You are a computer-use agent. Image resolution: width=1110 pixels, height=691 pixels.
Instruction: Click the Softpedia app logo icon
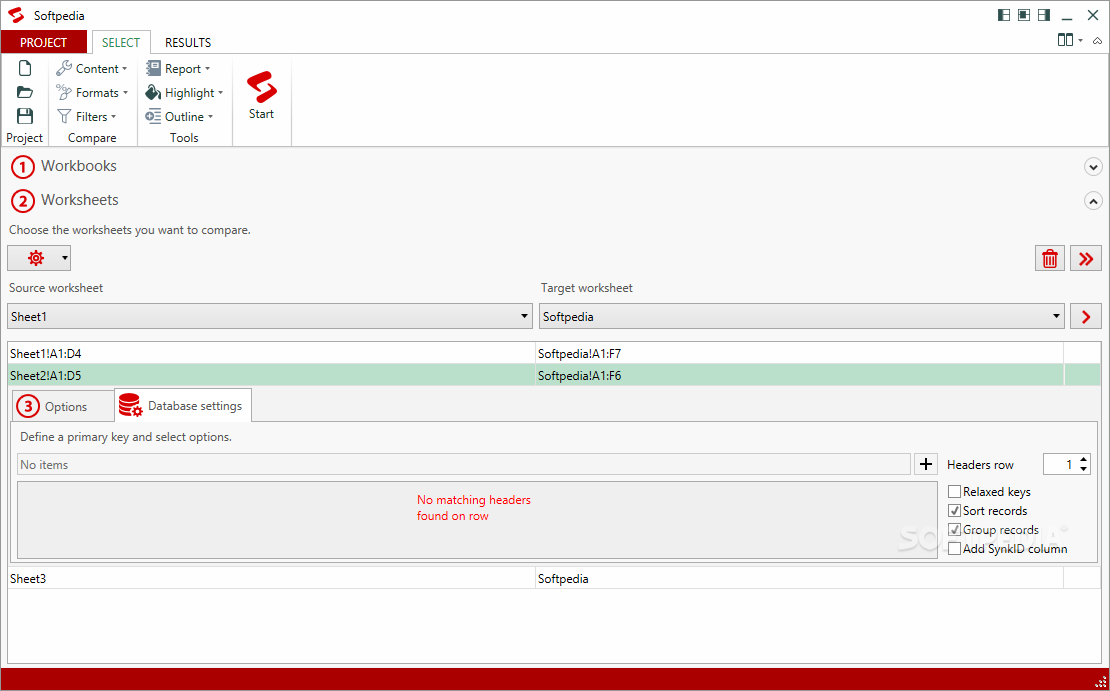click(16, 15)
